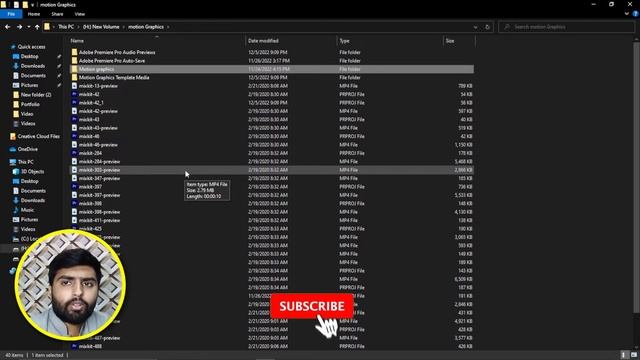Select the highlighted Motion graphics folder row
This screenshot has width=640, height=360.
[271, 69]
